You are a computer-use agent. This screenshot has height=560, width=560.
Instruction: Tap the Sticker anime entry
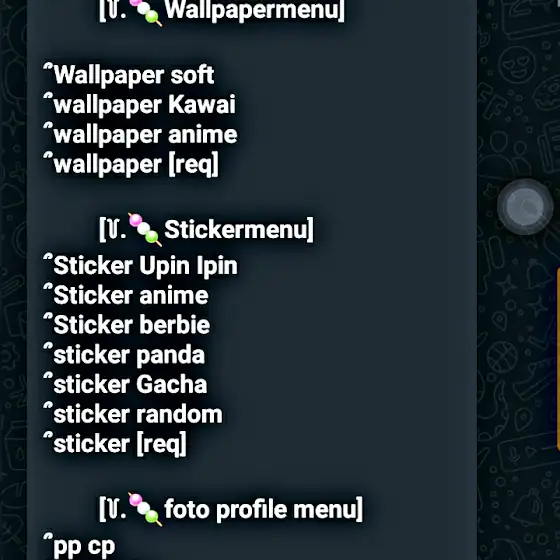coord(126,295)
